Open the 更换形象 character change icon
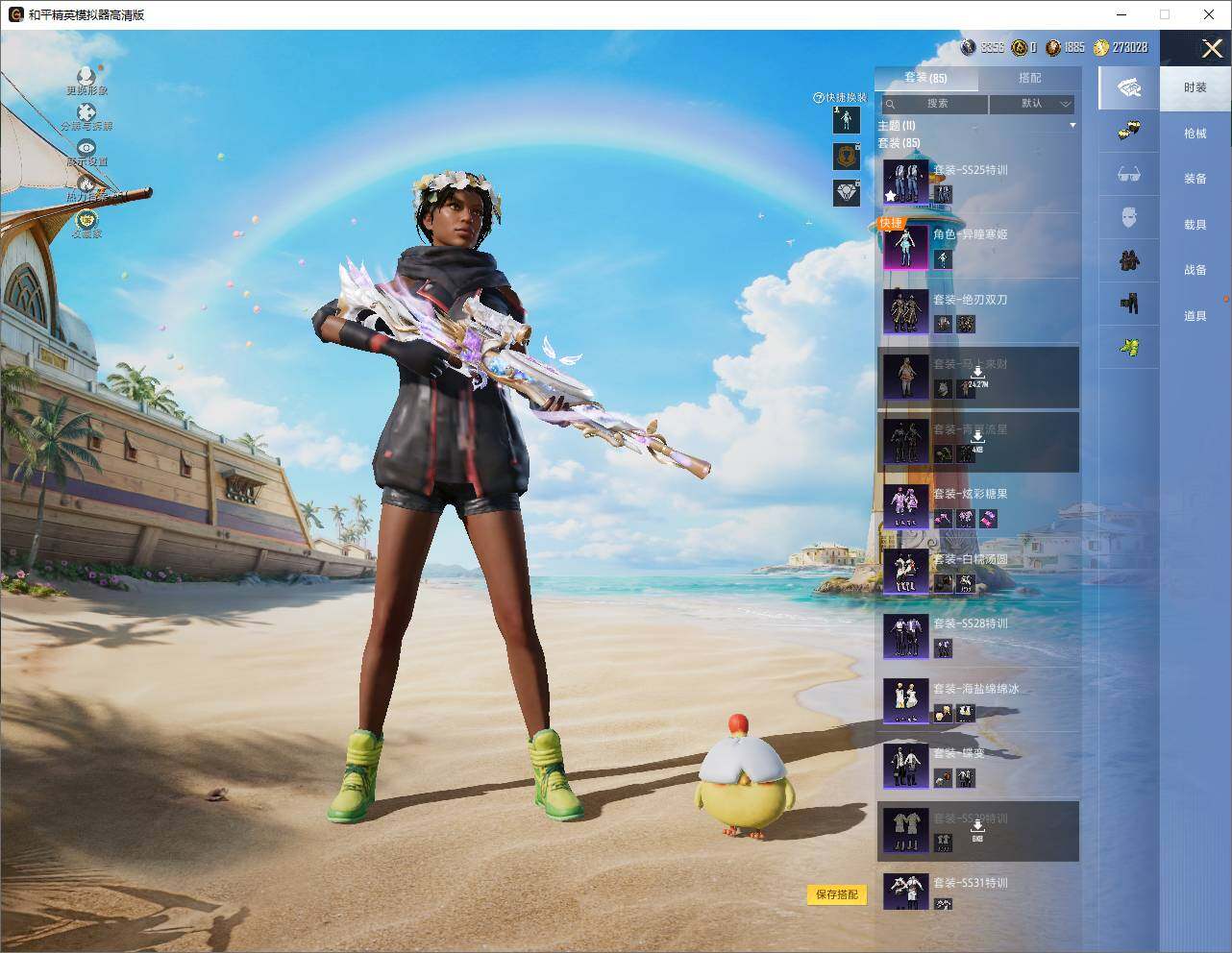Viewport: 1232px width, 953px height. tap(86, 77)
